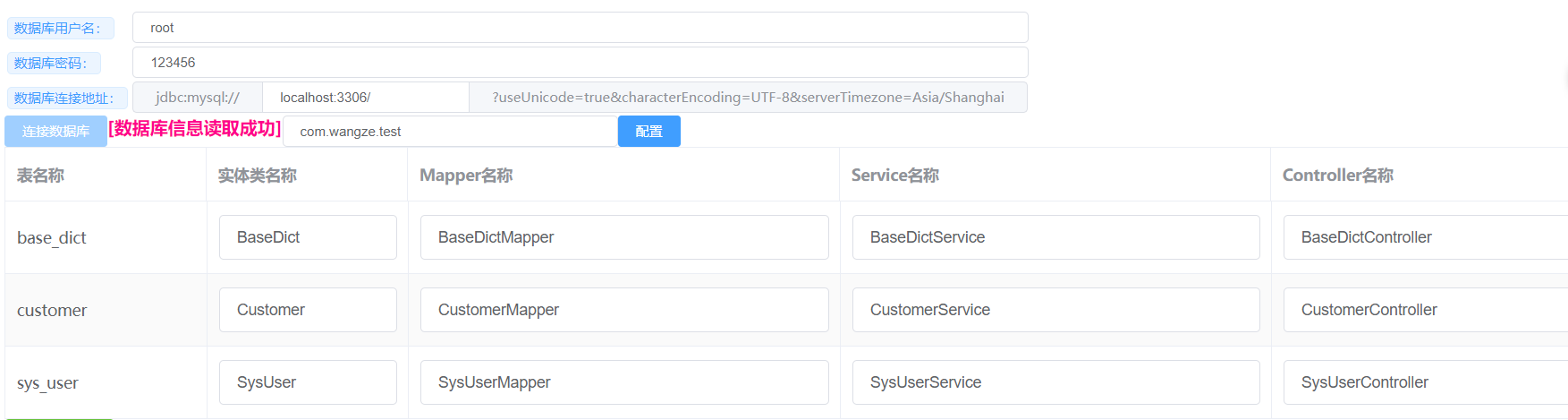Image resolution: width=1568 pixels, height=420 pixels.
Task: Focus the localhost:3306/ host address field
Action: click(x=365, y=98)
